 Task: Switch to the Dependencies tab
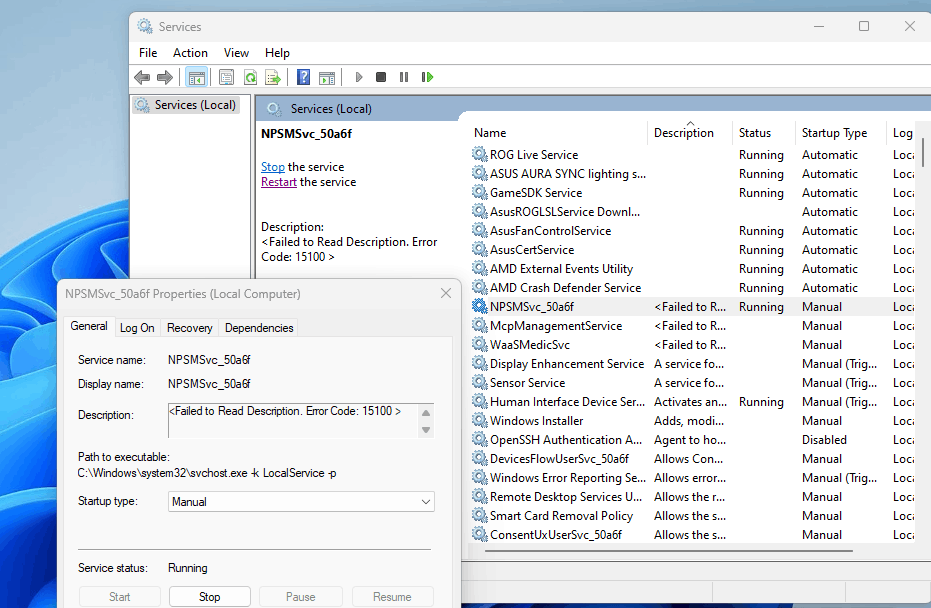pos(259,328)
